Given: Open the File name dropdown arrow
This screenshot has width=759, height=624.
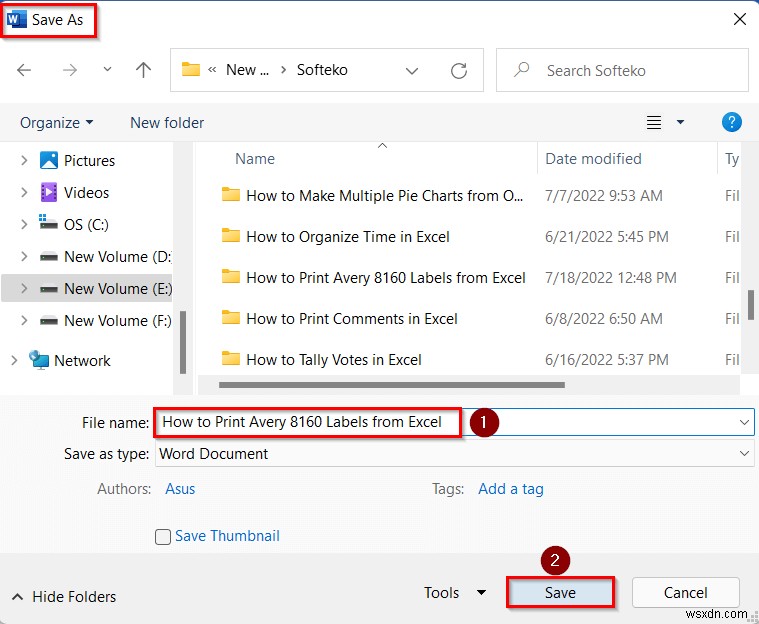Looking at the screenshot, I should point(744,422).
